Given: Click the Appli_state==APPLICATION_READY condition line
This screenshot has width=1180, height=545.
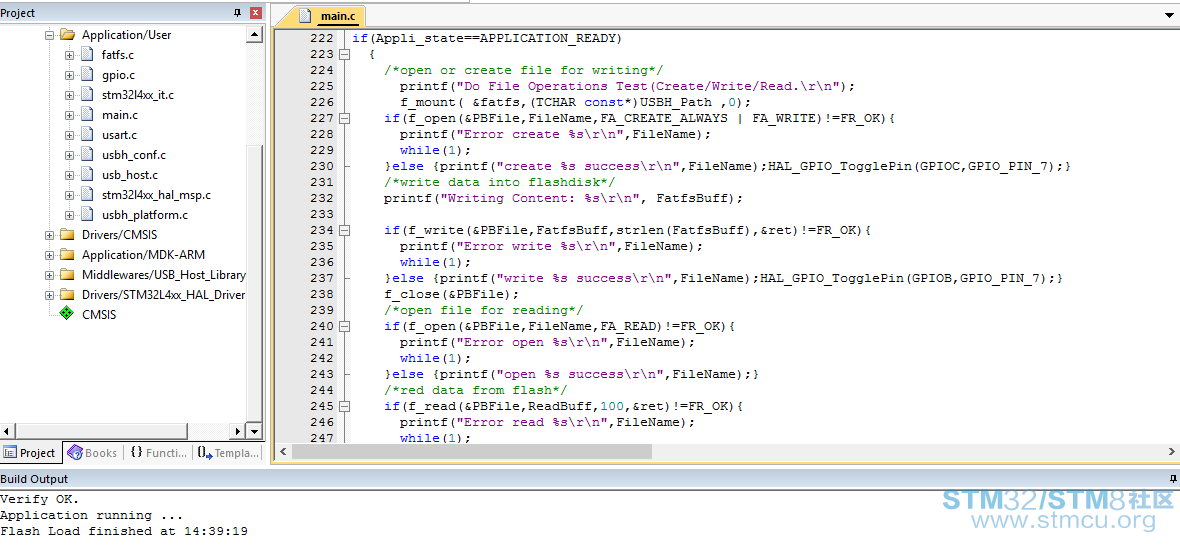Looking at the screenshot, I should click(487, 38).
